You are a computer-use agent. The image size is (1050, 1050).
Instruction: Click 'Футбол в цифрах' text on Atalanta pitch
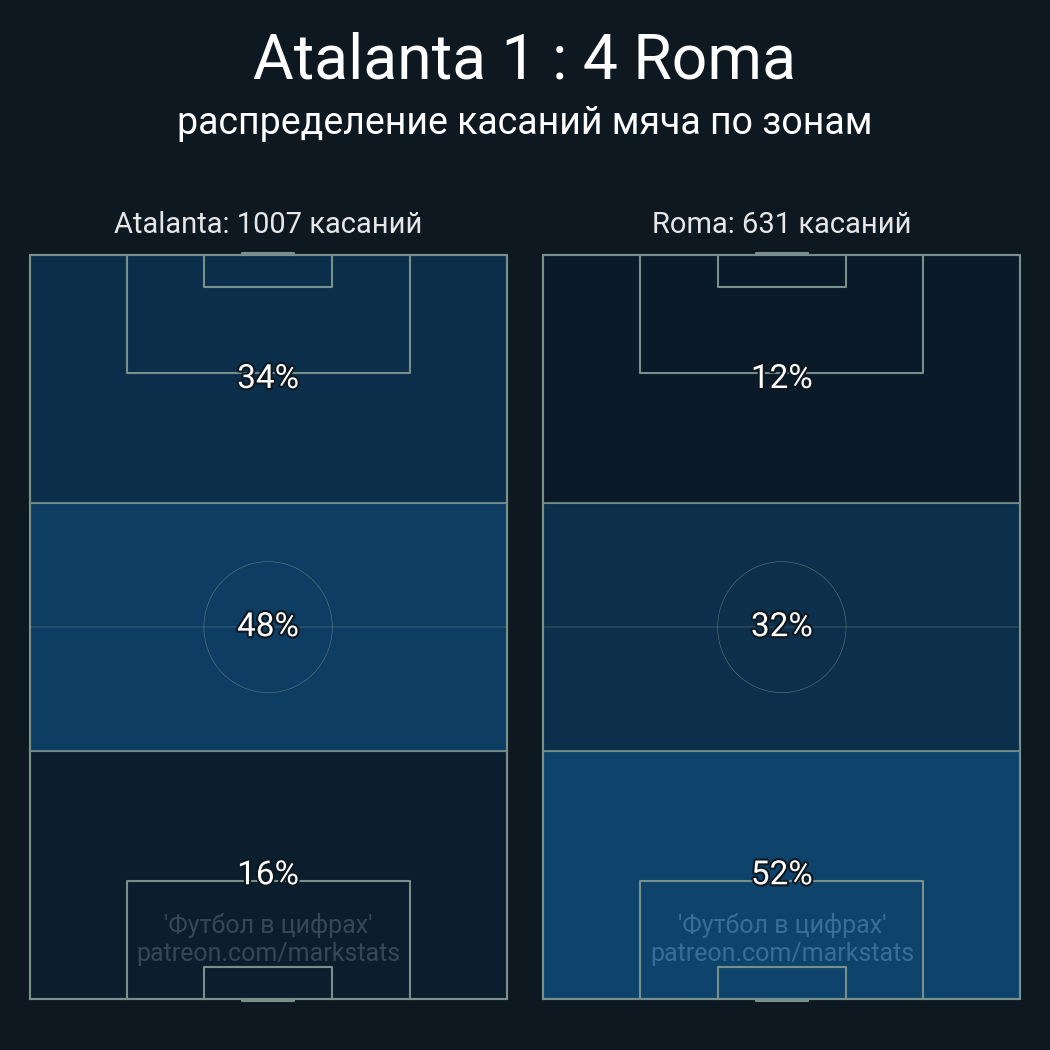[x=268, y=924]
